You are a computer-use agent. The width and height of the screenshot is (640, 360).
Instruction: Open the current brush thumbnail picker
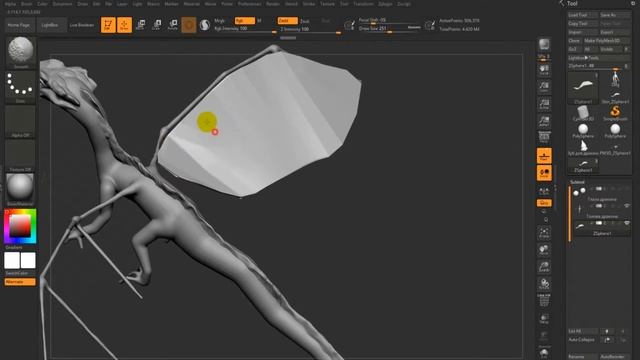(20, 52)
